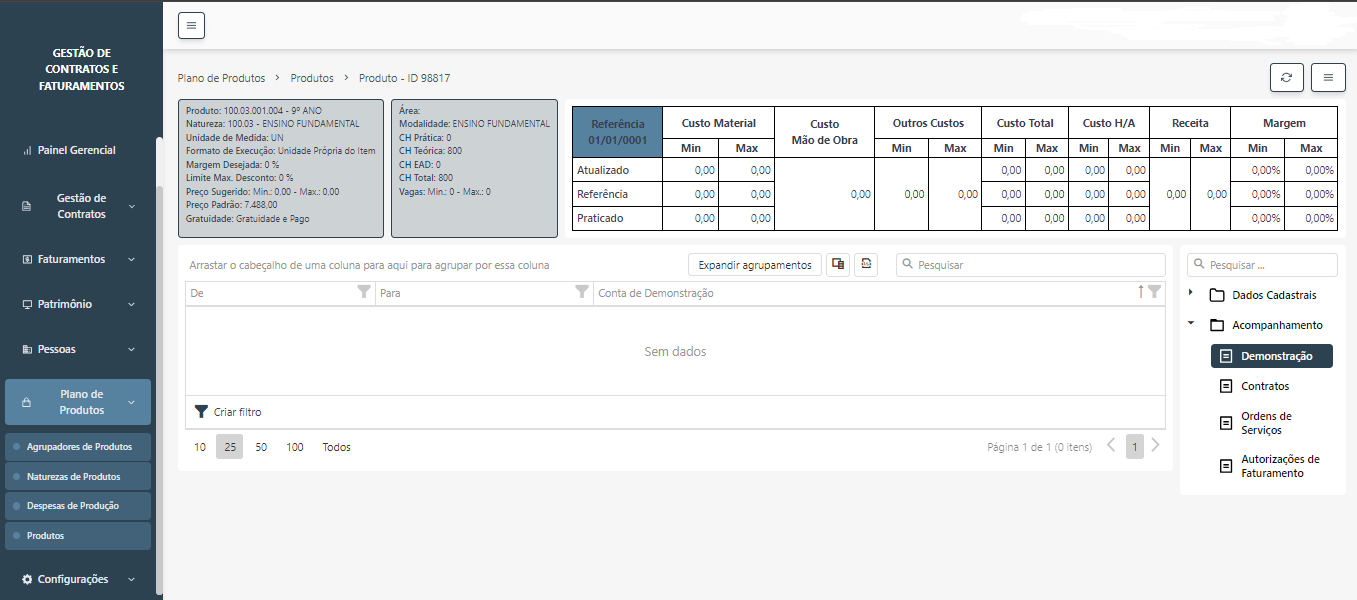Open the top-right options menu icon

[x=1328, y=77]
